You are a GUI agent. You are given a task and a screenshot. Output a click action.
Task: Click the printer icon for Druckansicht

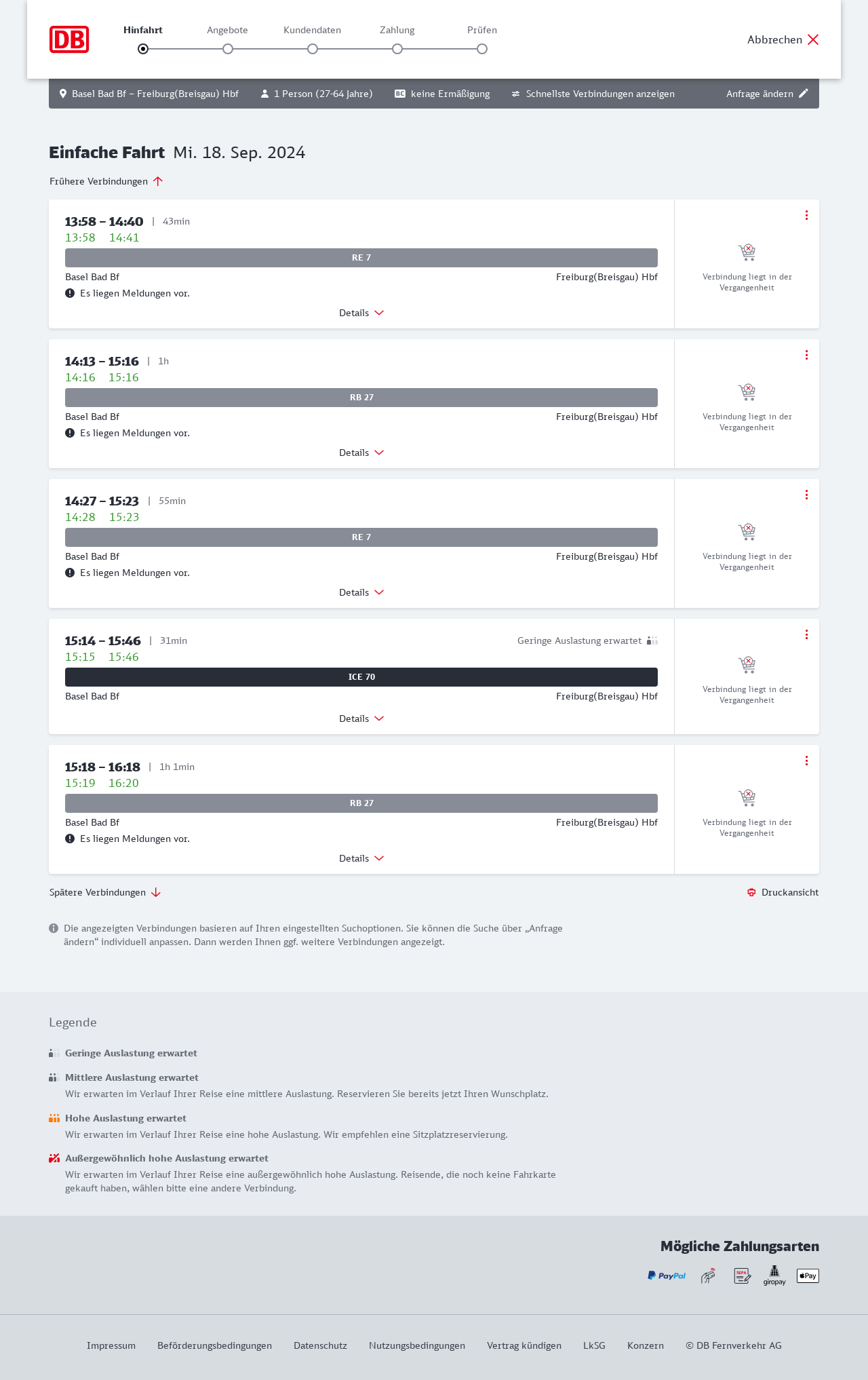pos(751,892)
